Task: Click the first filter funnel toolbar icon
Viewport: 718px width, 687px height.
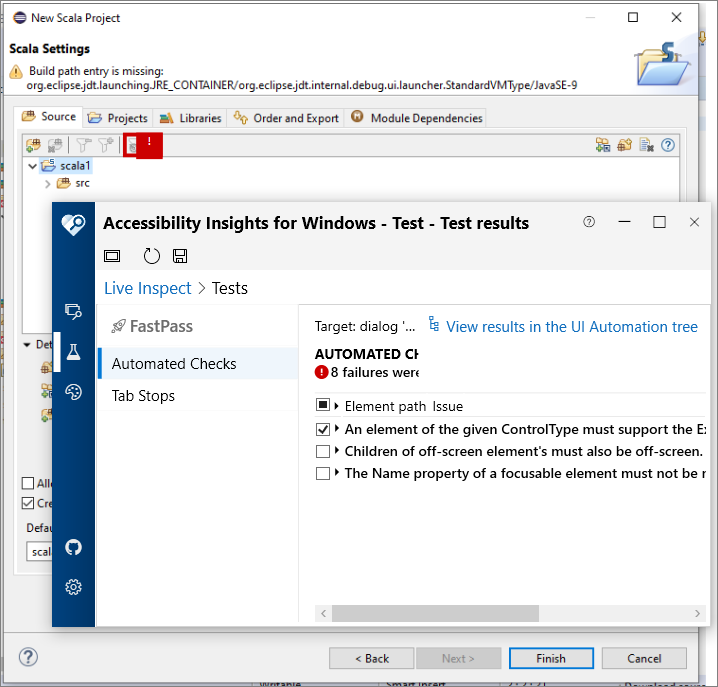Action: [x=83, y=145]
